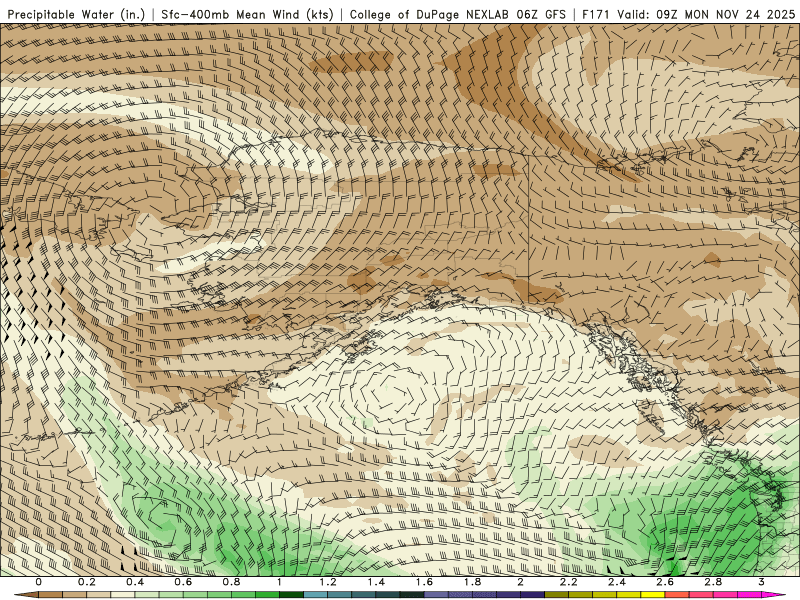The height and width of the screenshot is (600, 800).
Task: Click the "F171" forecast hour text
Action: pos(596,14)
